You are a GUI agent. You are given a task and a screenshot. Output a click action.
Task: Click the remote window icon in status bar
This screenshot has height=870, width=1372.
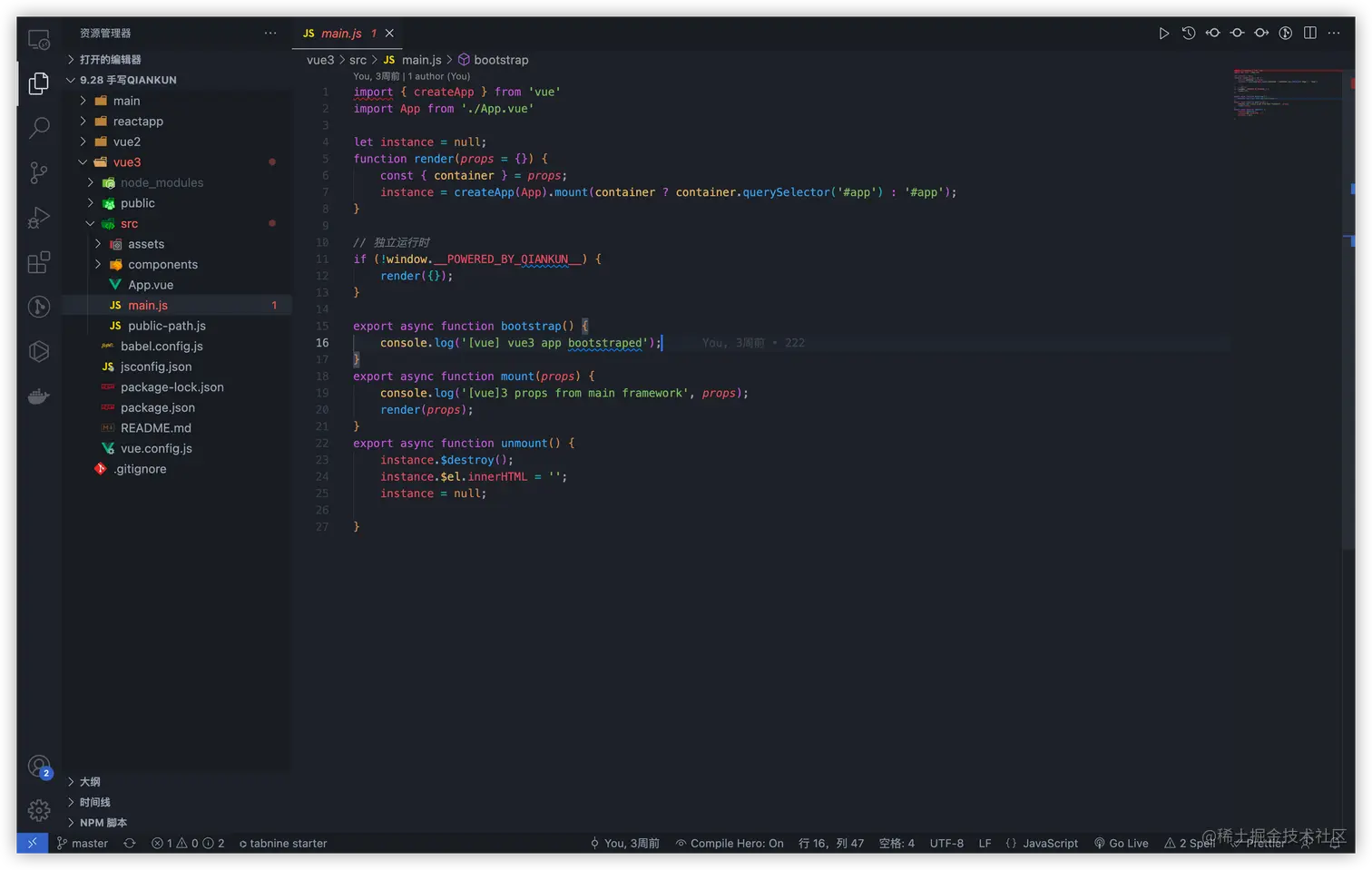pos(33,843)
